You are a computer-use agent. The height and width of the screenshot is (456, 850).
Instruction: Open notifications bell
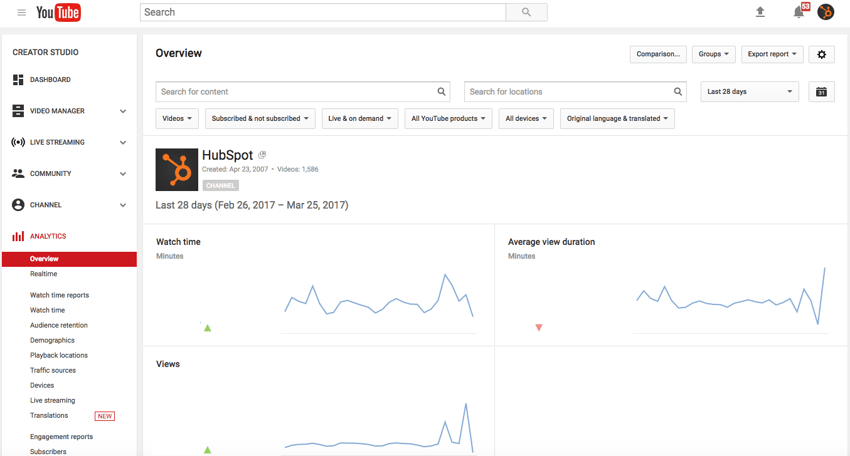pos(799,12)
